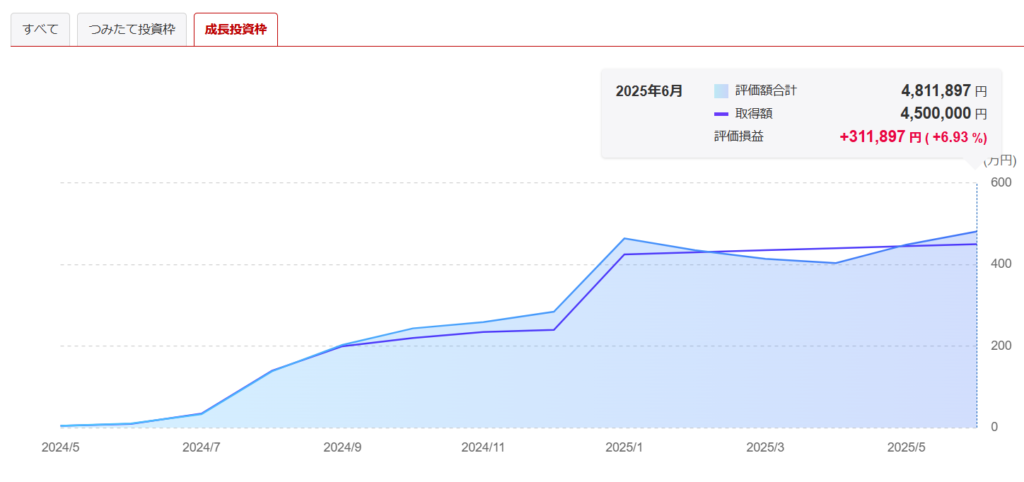
Task: Click the 評価損益 label in tooltip
Action: pos(739,137)
